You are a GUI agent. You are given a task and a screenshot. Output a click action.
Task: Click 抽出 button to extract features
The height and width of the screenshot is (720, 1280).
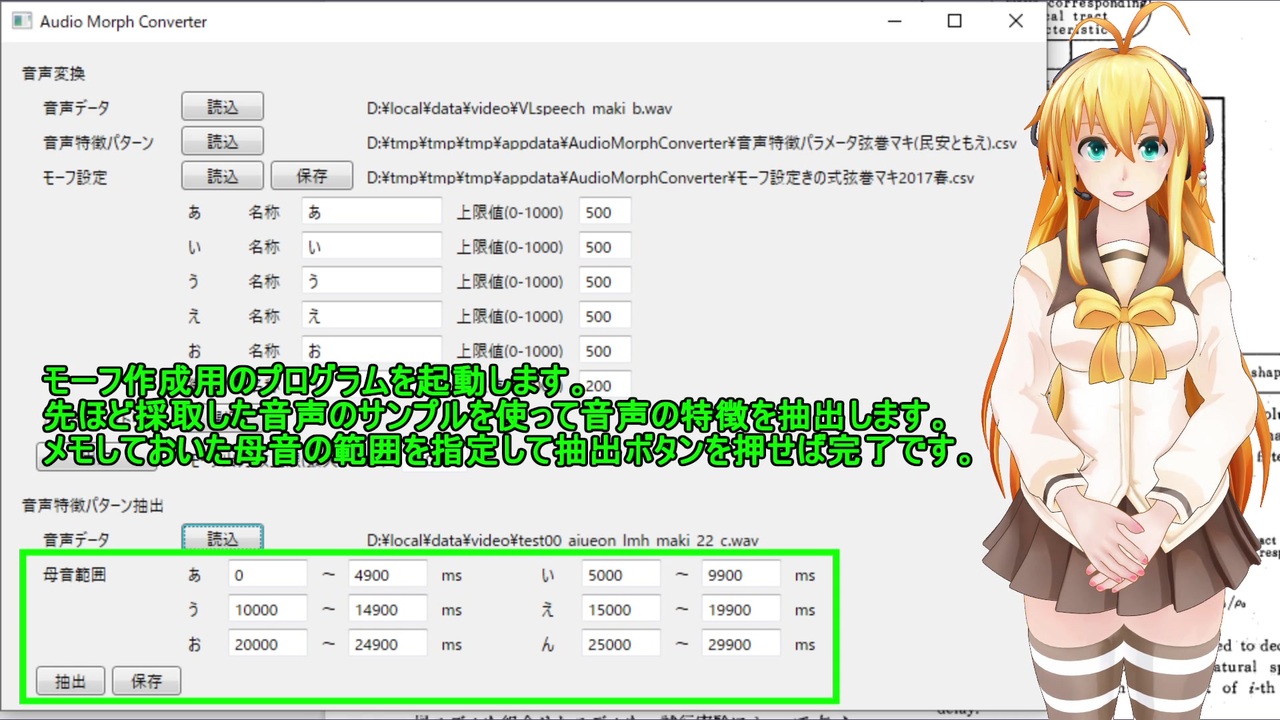70,682
